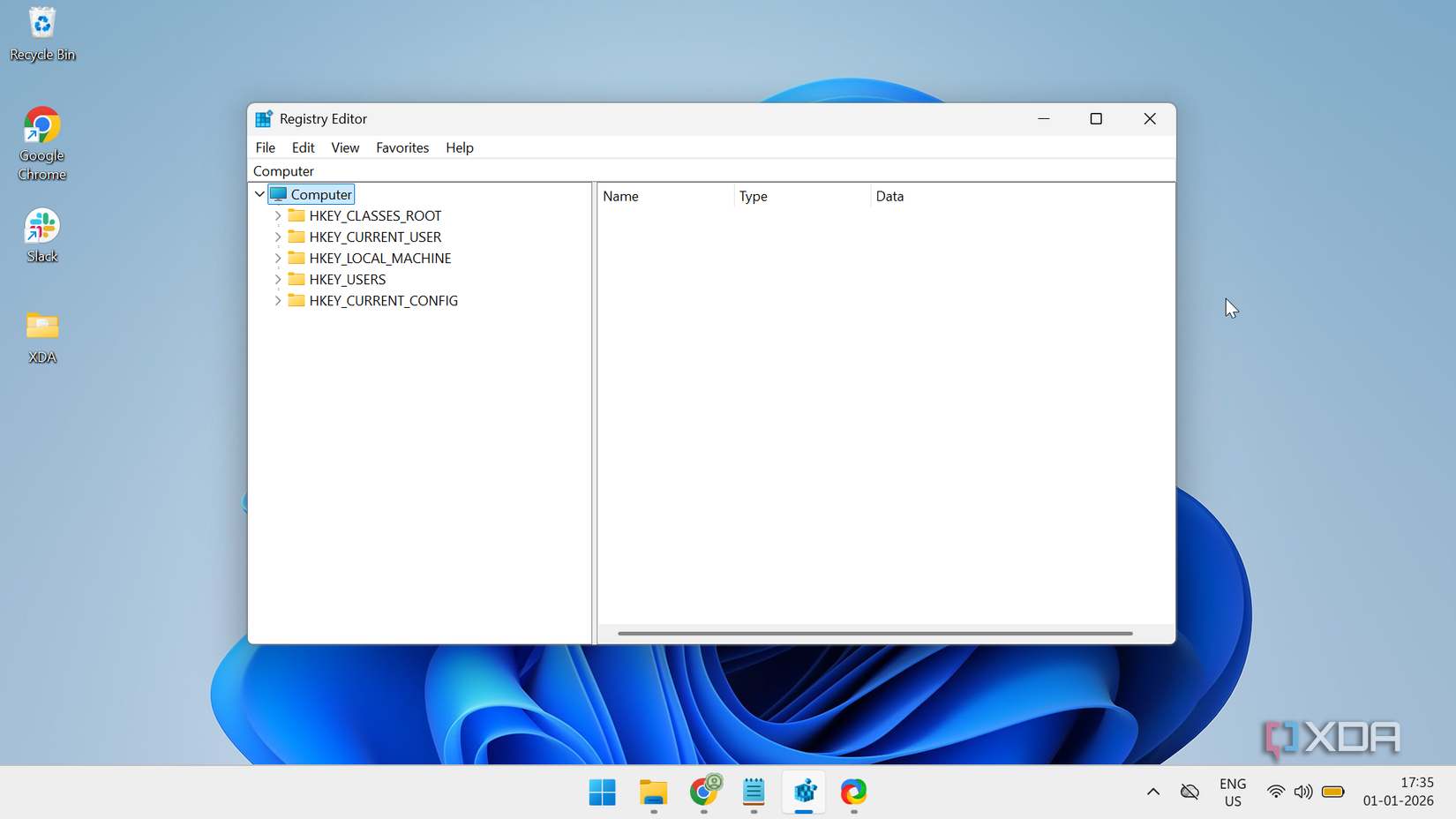Open File Explorer from the taskbar

tap(653, 793)
